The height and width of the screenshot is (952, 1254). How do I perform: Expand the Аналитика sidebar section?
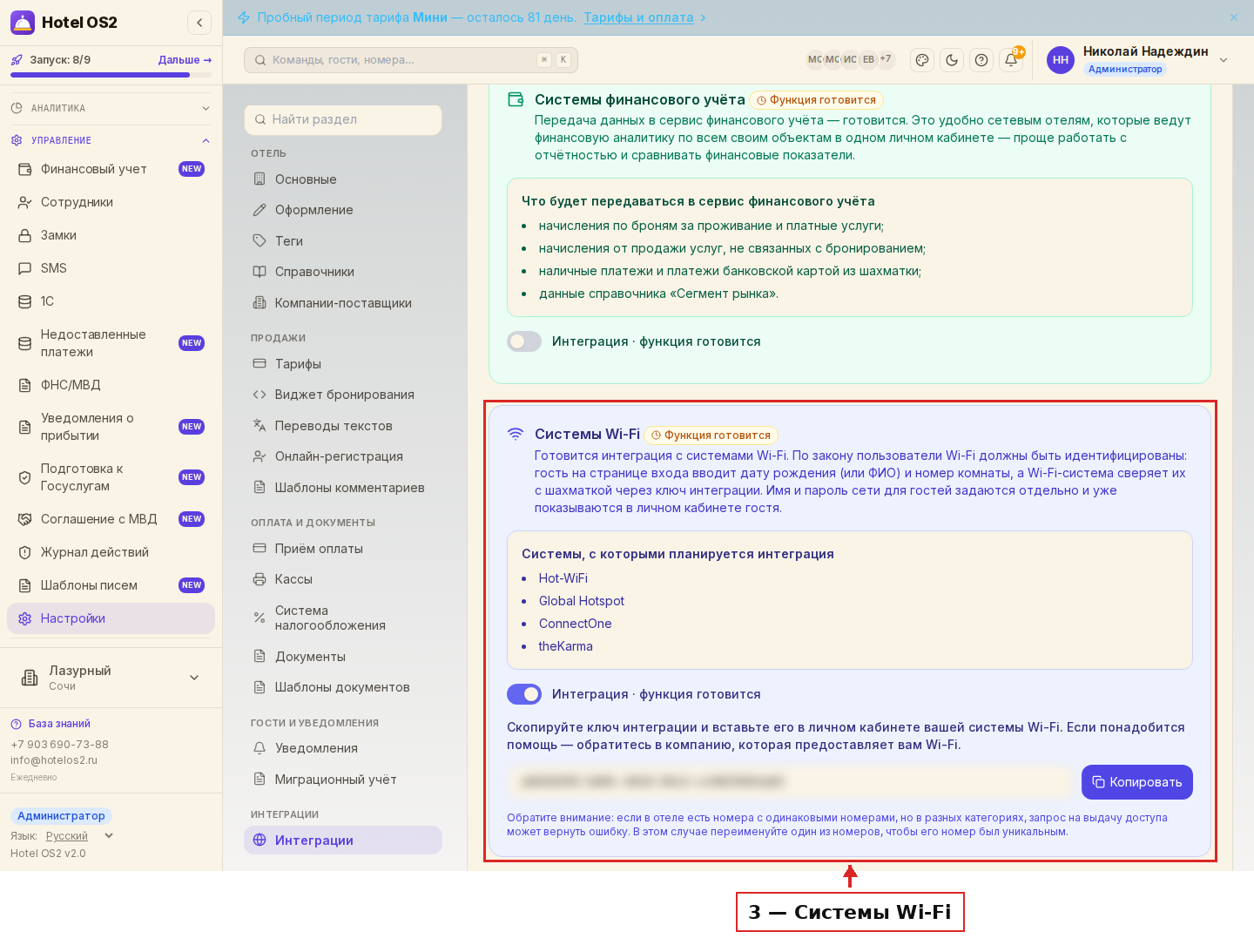111,108
